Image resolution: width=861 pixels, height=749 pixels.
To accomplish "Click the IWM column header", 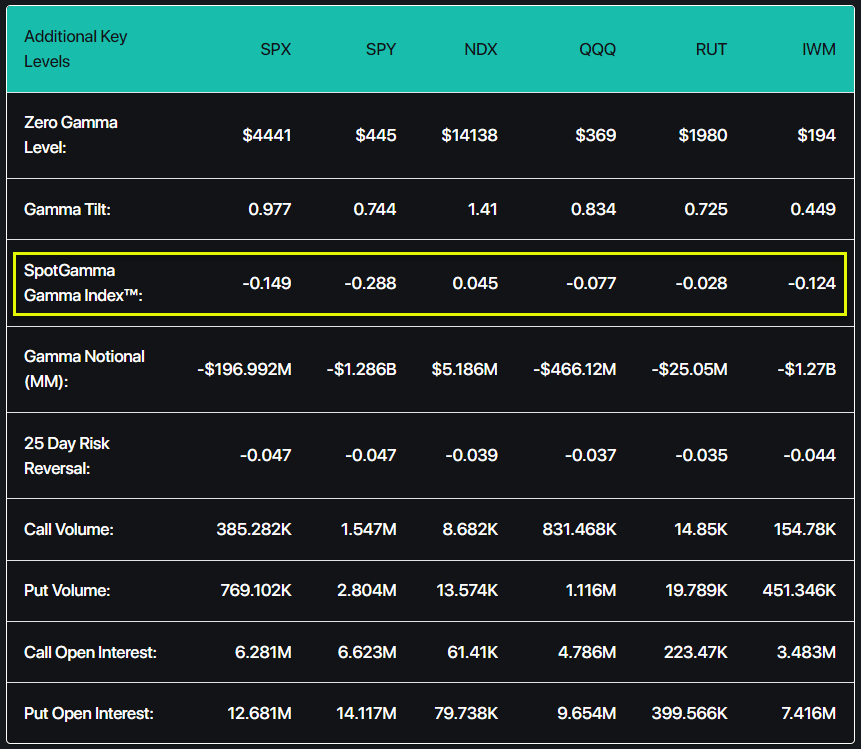I will (819, 49).
